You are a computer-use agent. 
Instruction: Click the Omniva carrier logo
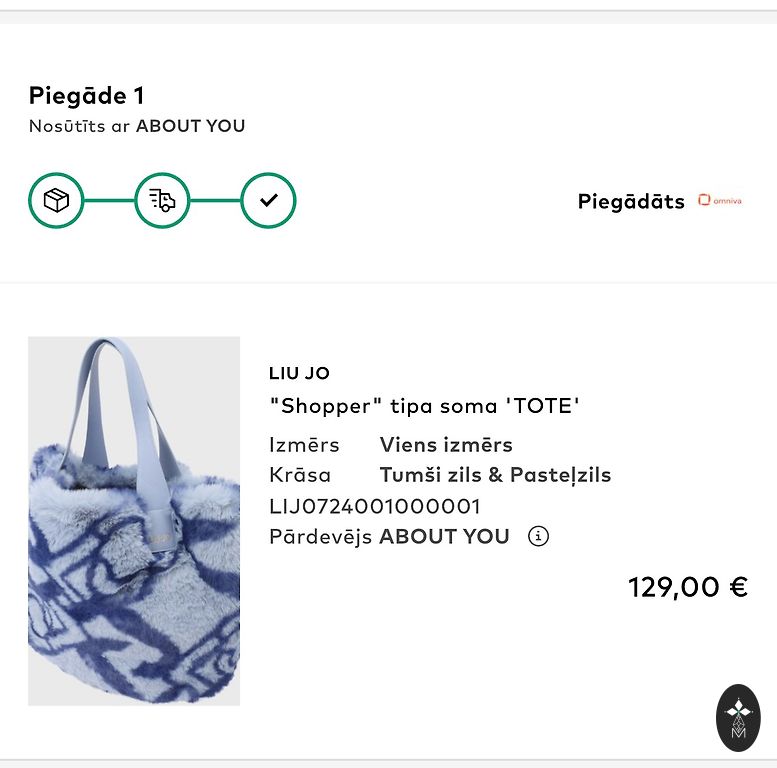coord(720,200)
